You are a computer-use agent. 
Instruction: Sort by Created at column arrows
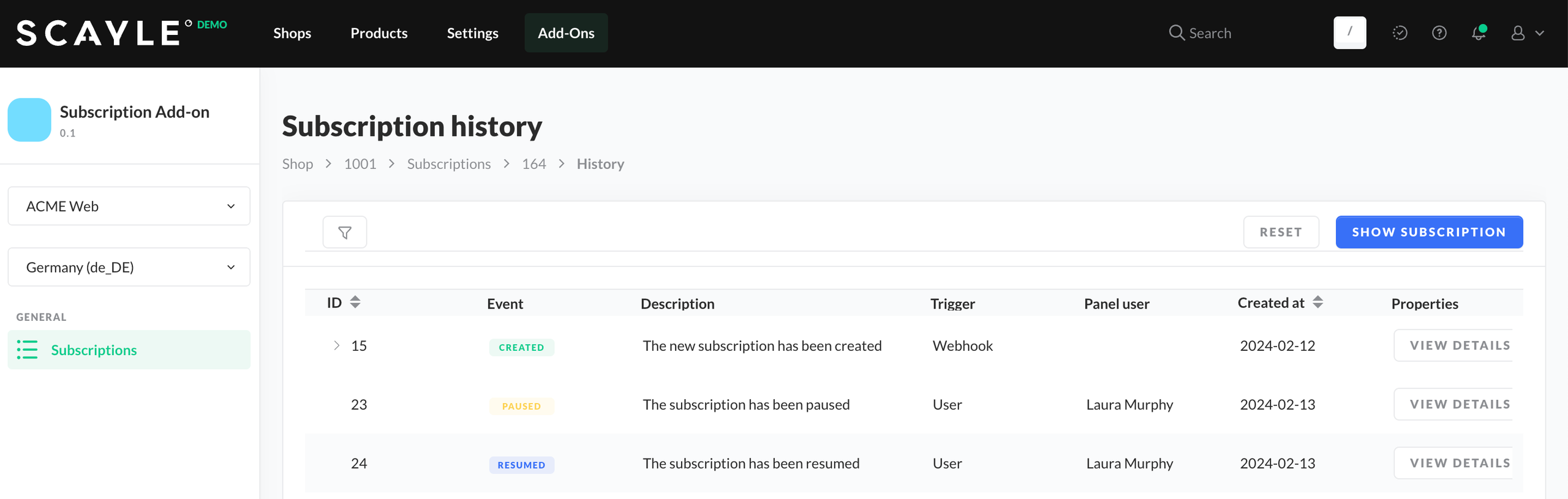[x=1317, y=302]
